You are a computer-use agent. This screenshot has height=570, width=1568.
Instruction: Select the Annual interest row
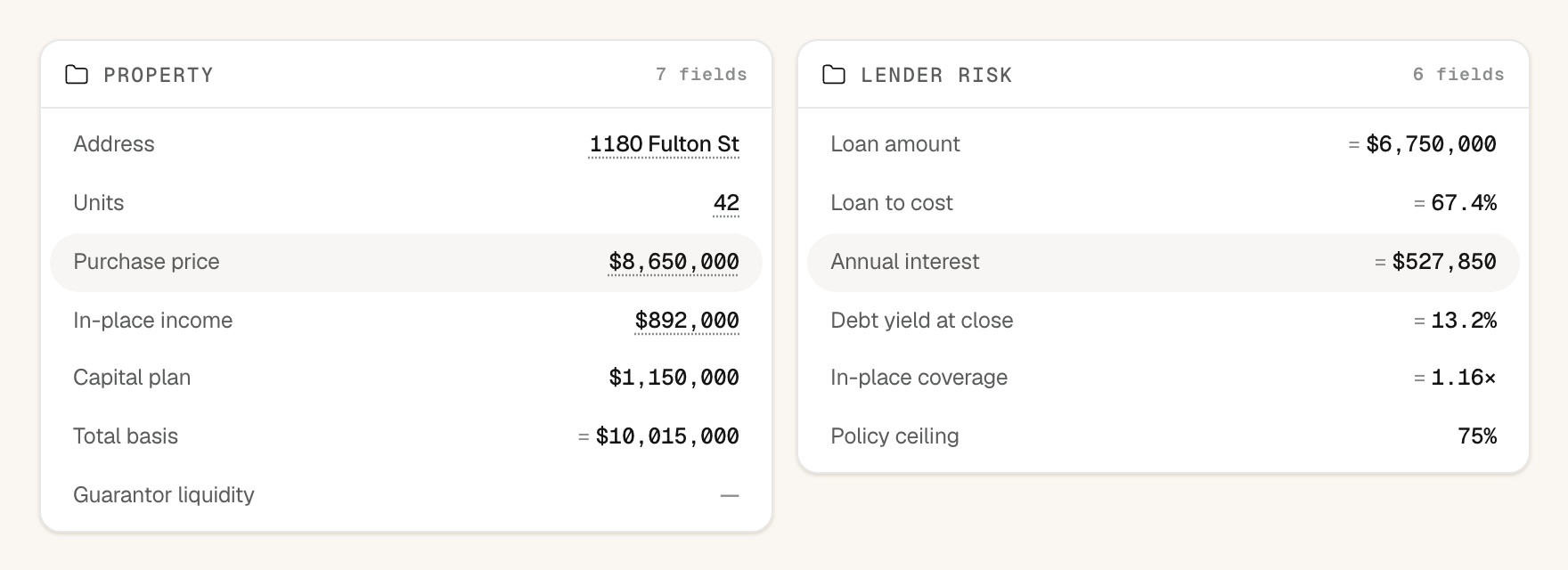pos(1164,263)
